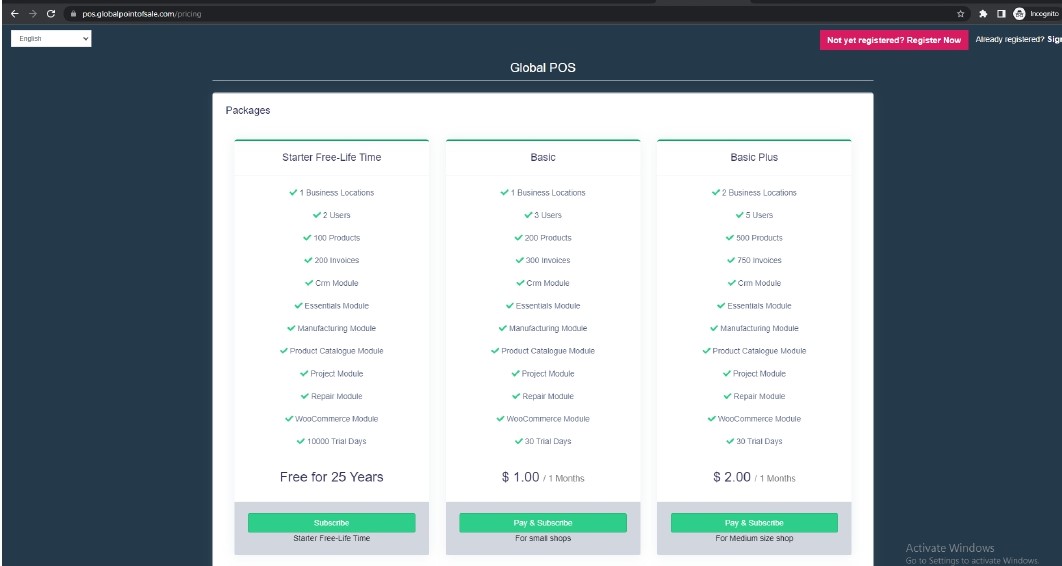Open the browser extensions puzzle icon
Viewport: 1062px width, 566px height.
coord(983,13)
